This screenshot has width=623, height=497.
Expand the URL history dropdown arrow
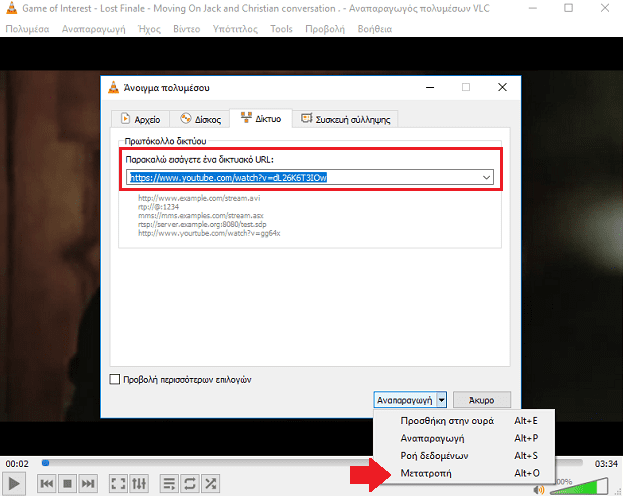click(x=486, y=177)
